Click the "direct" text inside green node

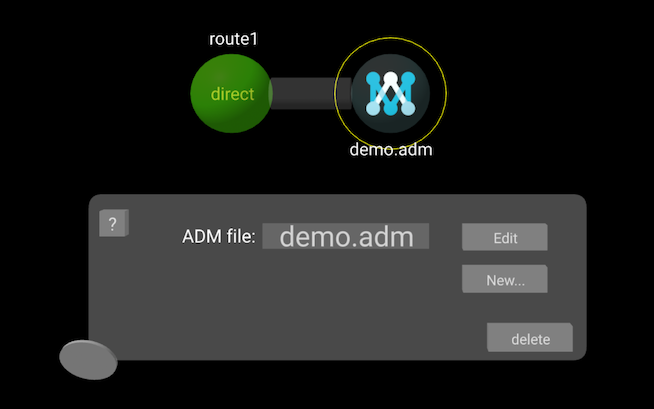coord(232,94)
